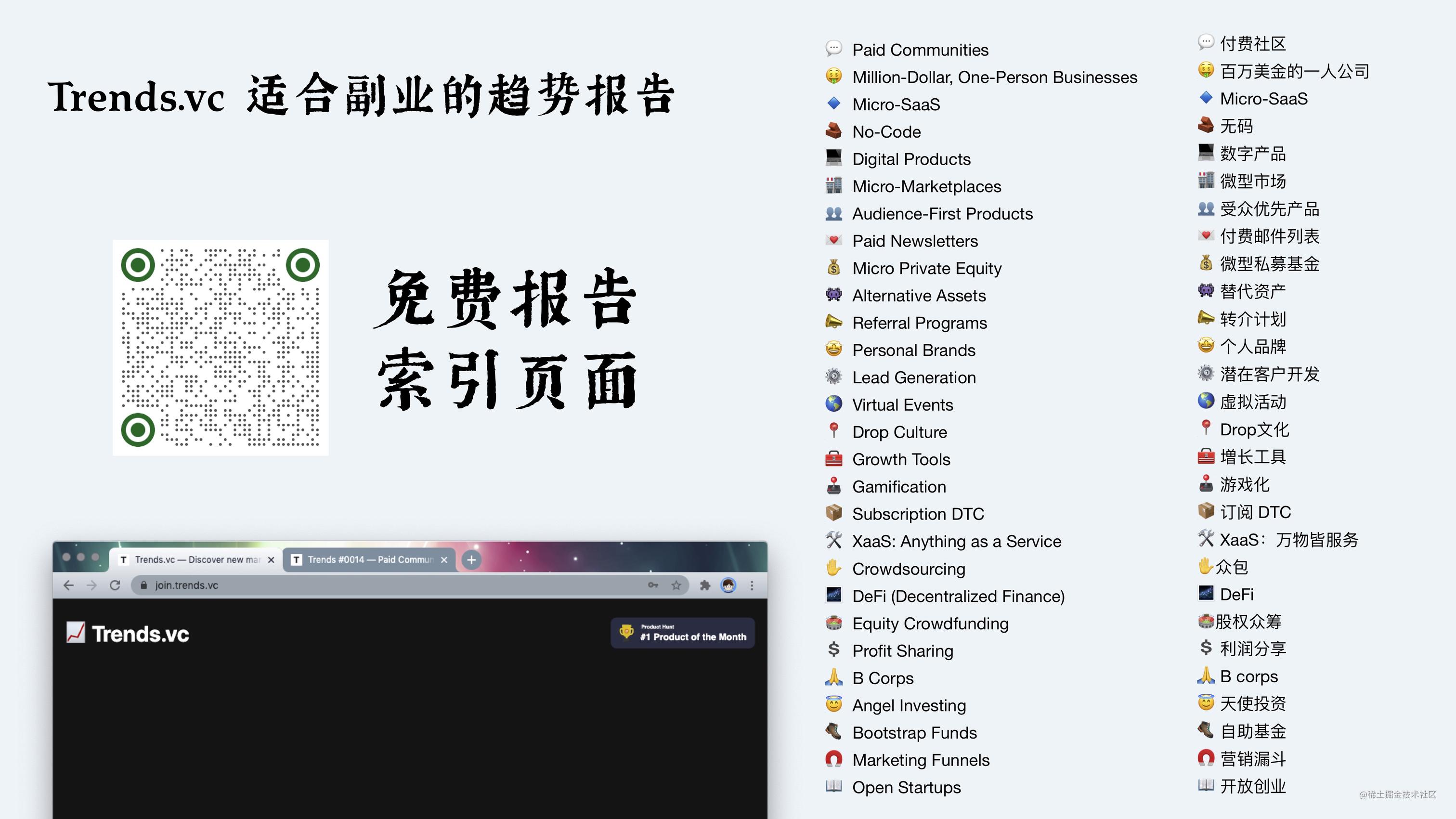The image size is (1456, 819).
Task: Click the QR code image
Action: coord(221,348)
